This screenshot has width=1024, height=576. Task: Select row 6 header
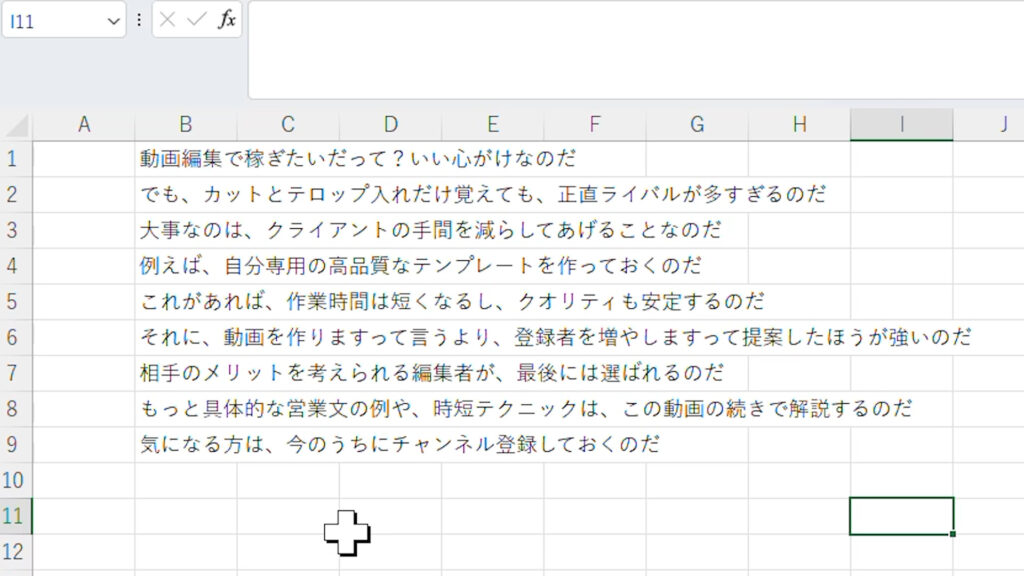[x=14, y=337]
